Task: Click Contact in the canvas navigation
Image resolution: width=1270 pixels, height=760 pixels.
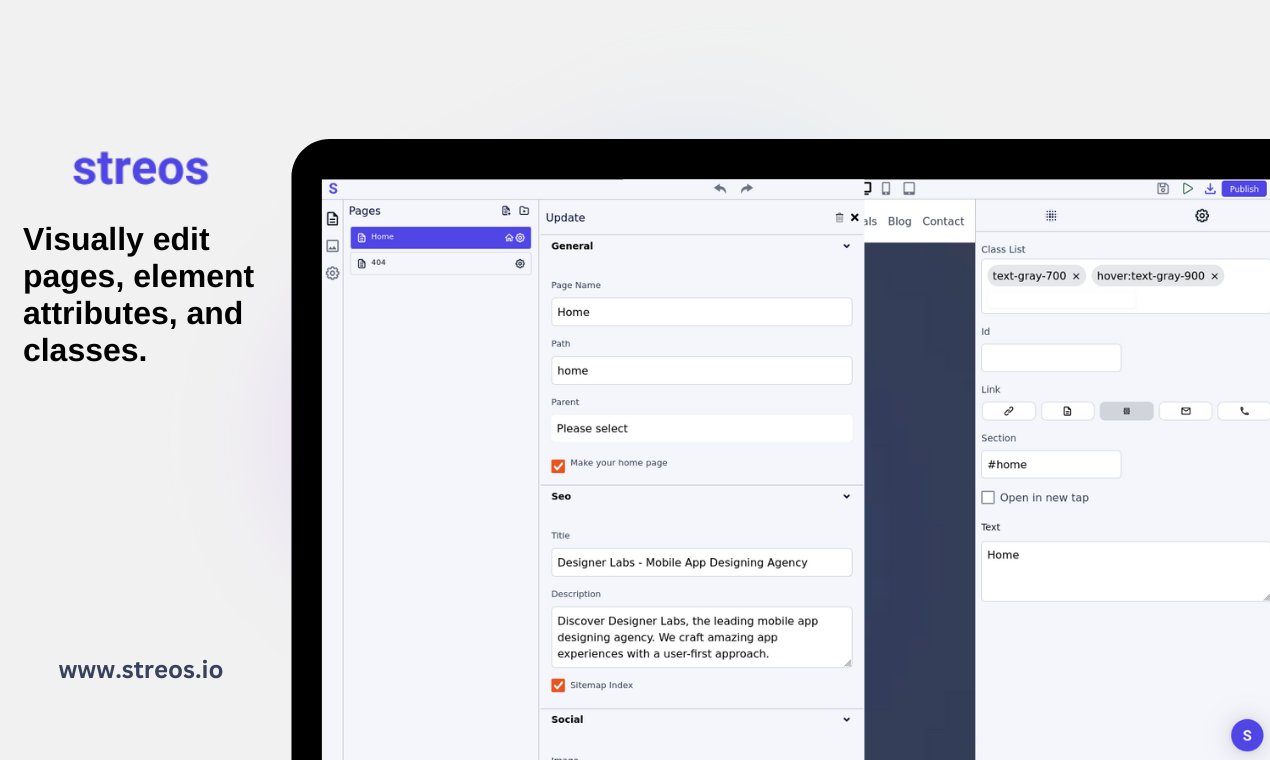Action: 943,222
